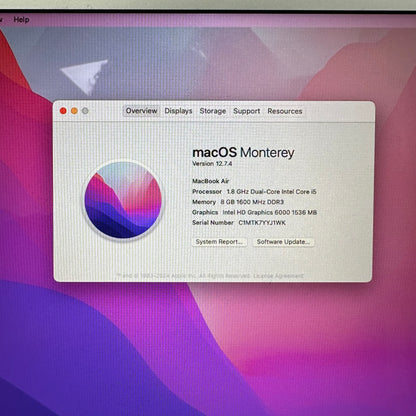Close About This Mac with red button
This screenshot has width=416, height=416.
63,111
